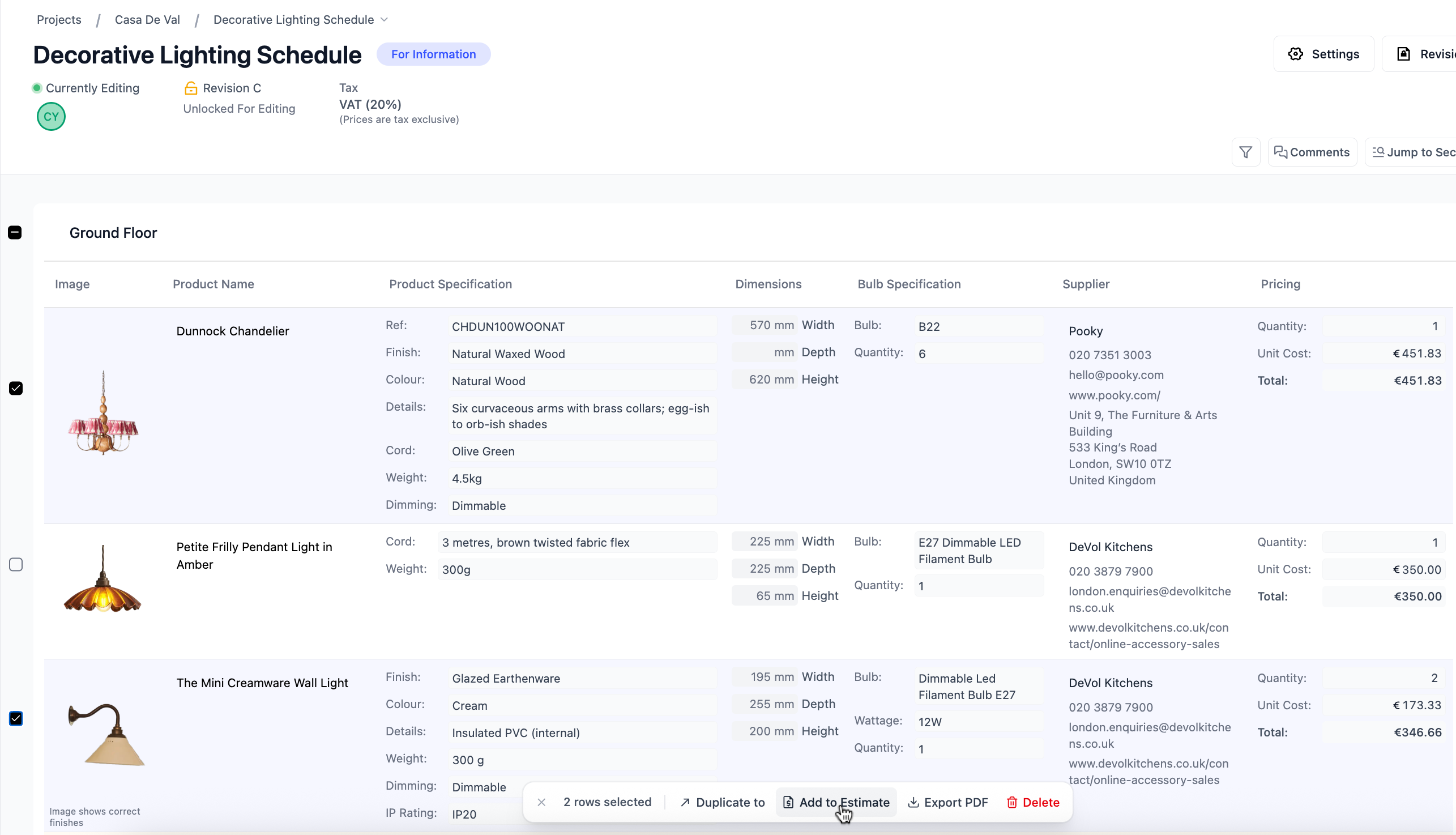Open the For Information status badge
Screen dimensions: 1456x835
pos(433,54)
